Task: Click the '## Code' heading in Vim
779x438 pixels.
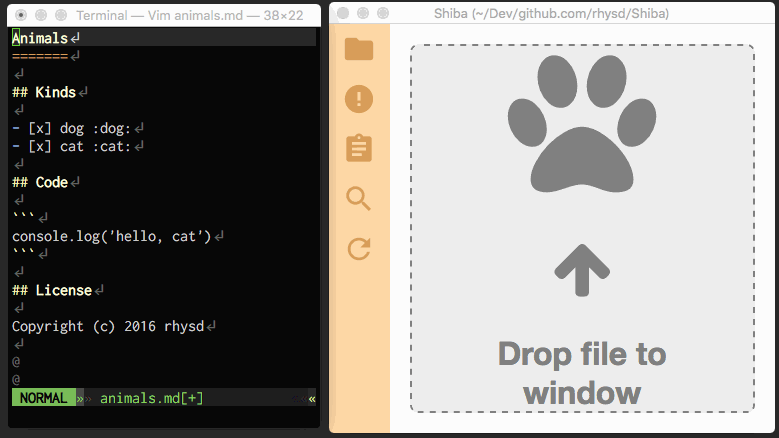Action: click(x=40, y=182)
